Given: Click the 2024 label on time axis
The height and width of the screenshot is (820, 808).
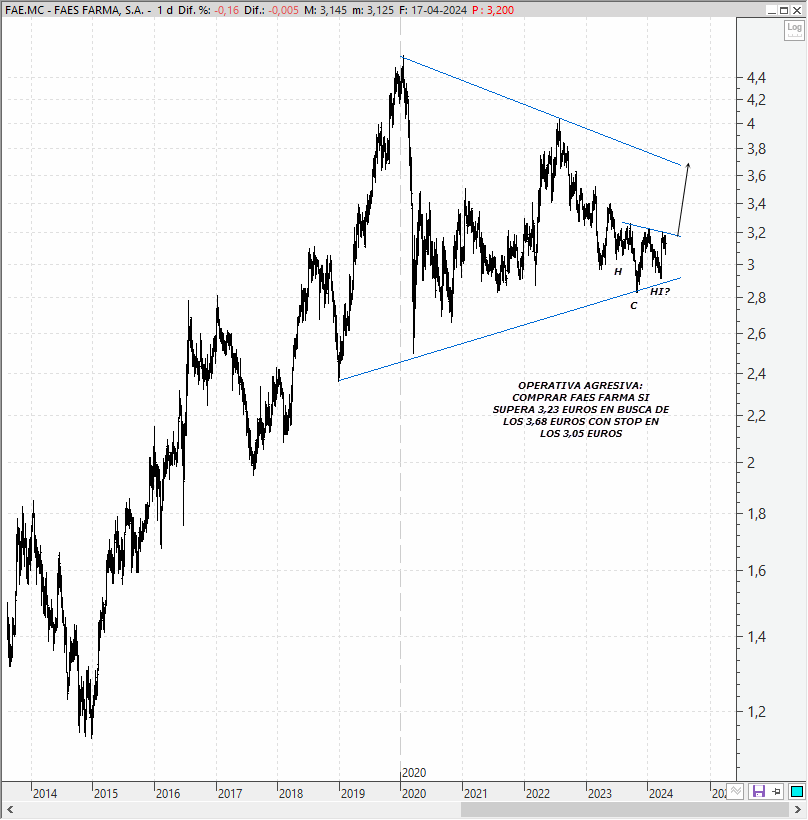Looking at the screenshot, I should click(661, 794).
